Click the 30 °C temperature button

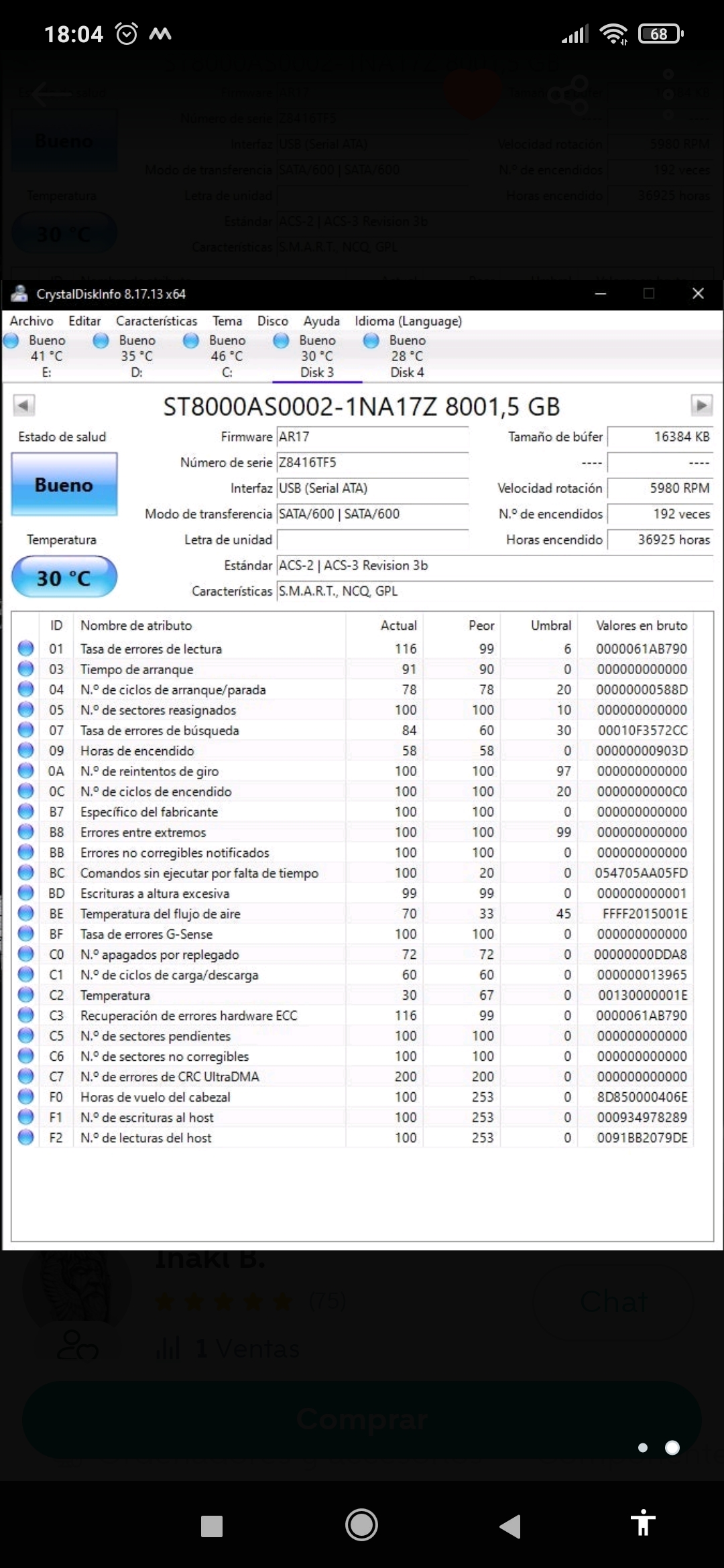(64, 578)
